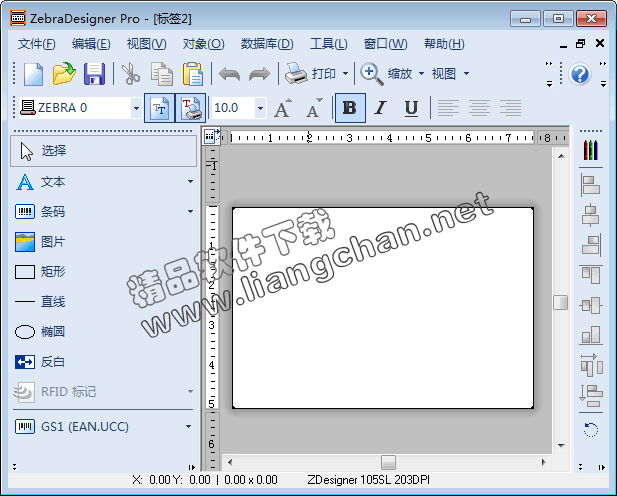The height and width of the screenshot is (496, 617).
Task: Click the 10.0 font size field
Action: (x=234, y=108)
